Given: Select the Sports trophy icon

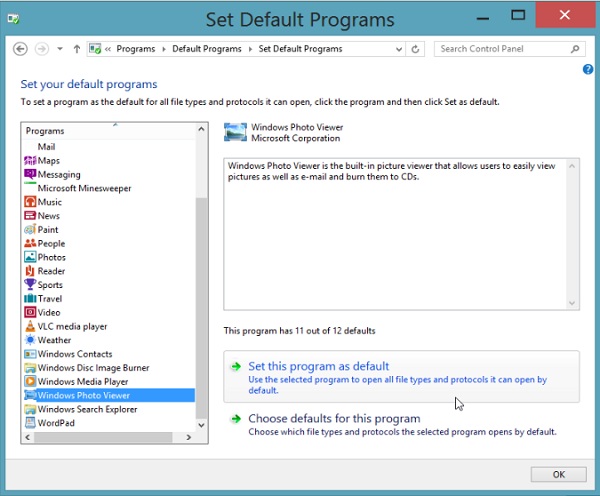Looking at the screenshot, I should pos(30,284).
